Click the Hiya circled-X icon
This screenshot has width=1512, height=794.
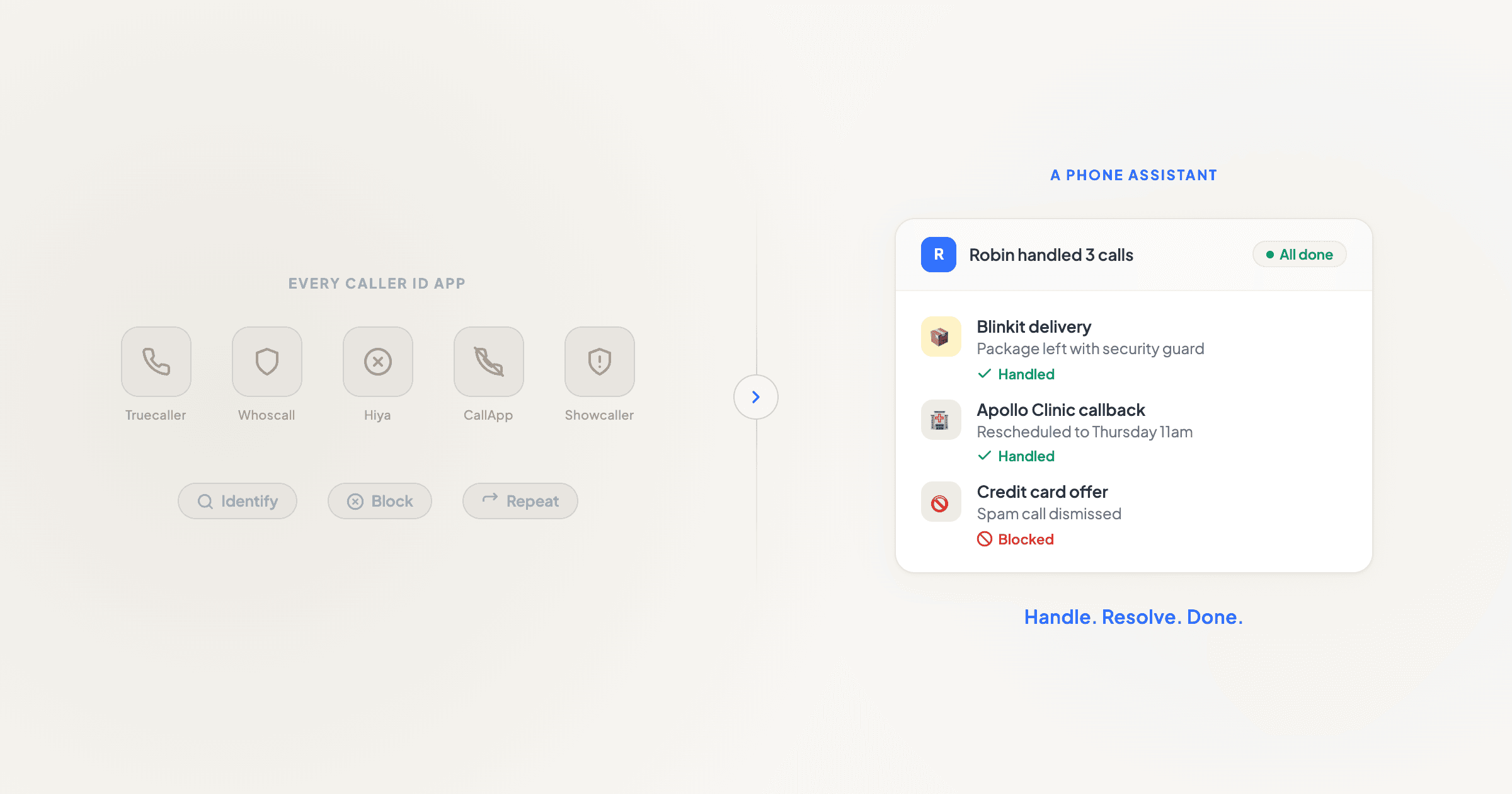point(378,362)
